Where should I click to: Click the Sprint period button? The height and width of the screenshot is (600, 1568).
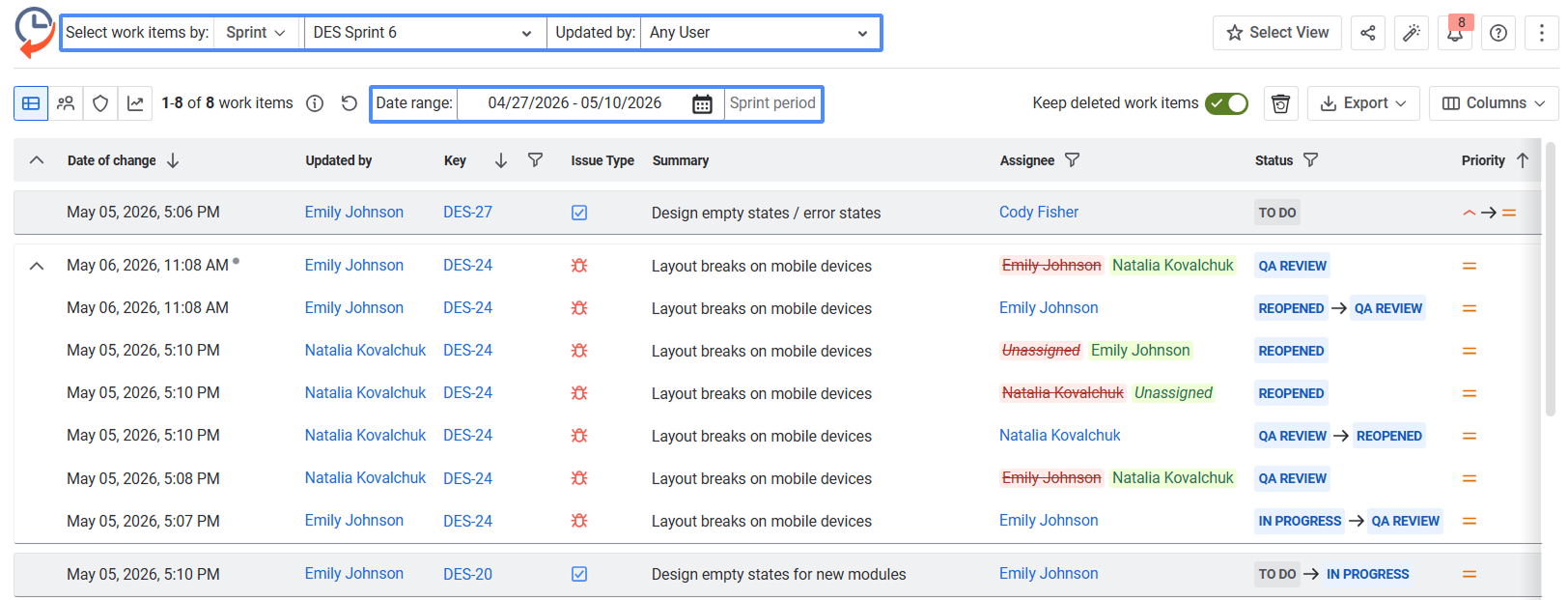772,103
